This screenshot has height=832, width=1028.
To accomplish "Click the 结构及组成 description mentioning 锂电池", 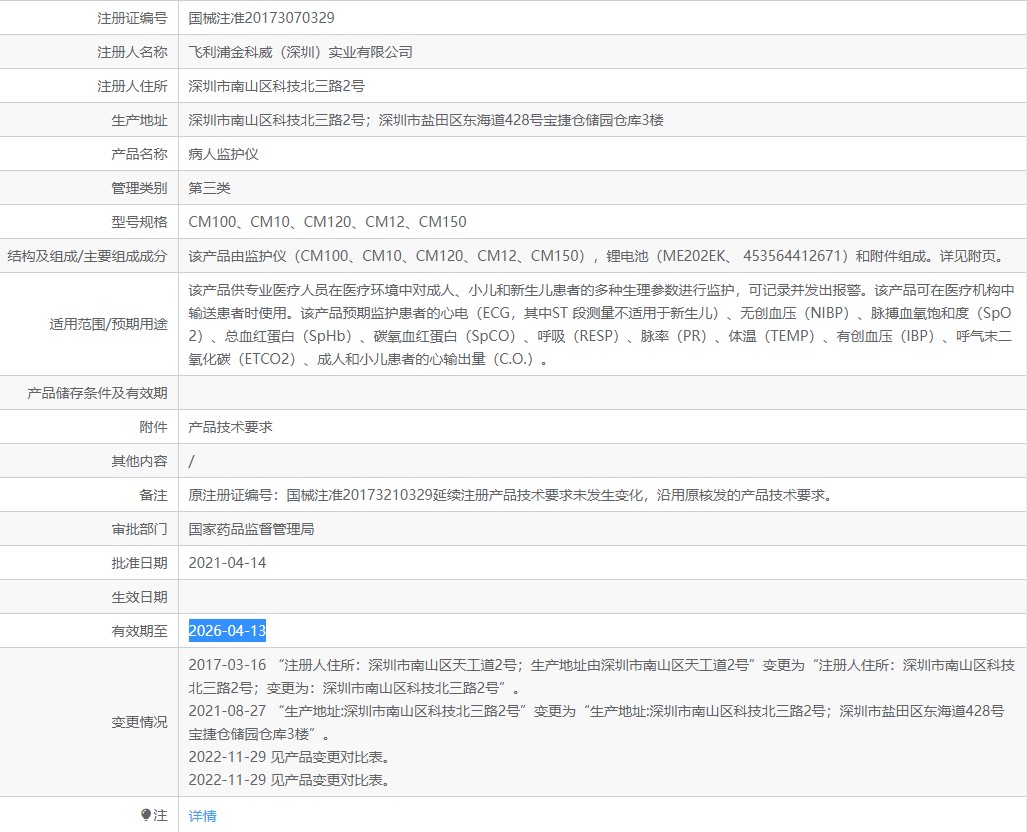I will (x=596, y=256).
